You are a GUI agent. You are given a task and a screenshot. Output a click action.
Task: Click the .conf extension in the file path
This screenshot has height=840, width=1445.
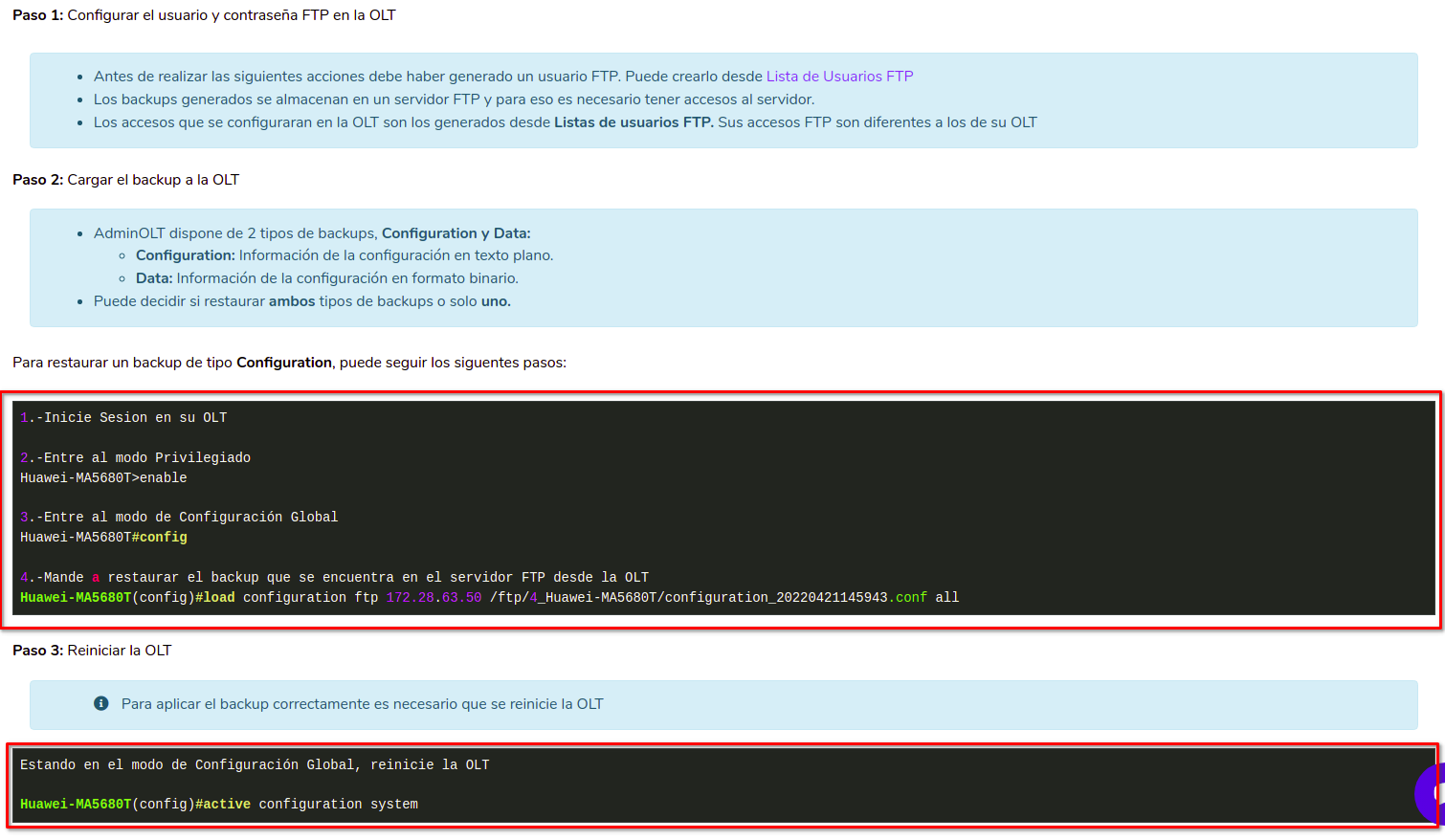[911, 598]
